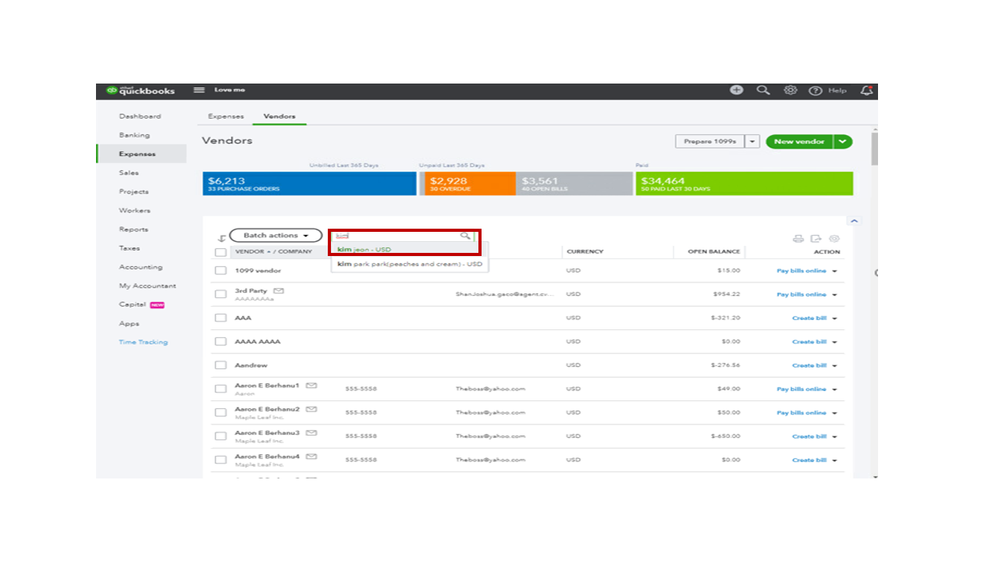999x562 pixels.
Task: Check the AAAA AAAA row checkbox
Action: tap(220, 342)
